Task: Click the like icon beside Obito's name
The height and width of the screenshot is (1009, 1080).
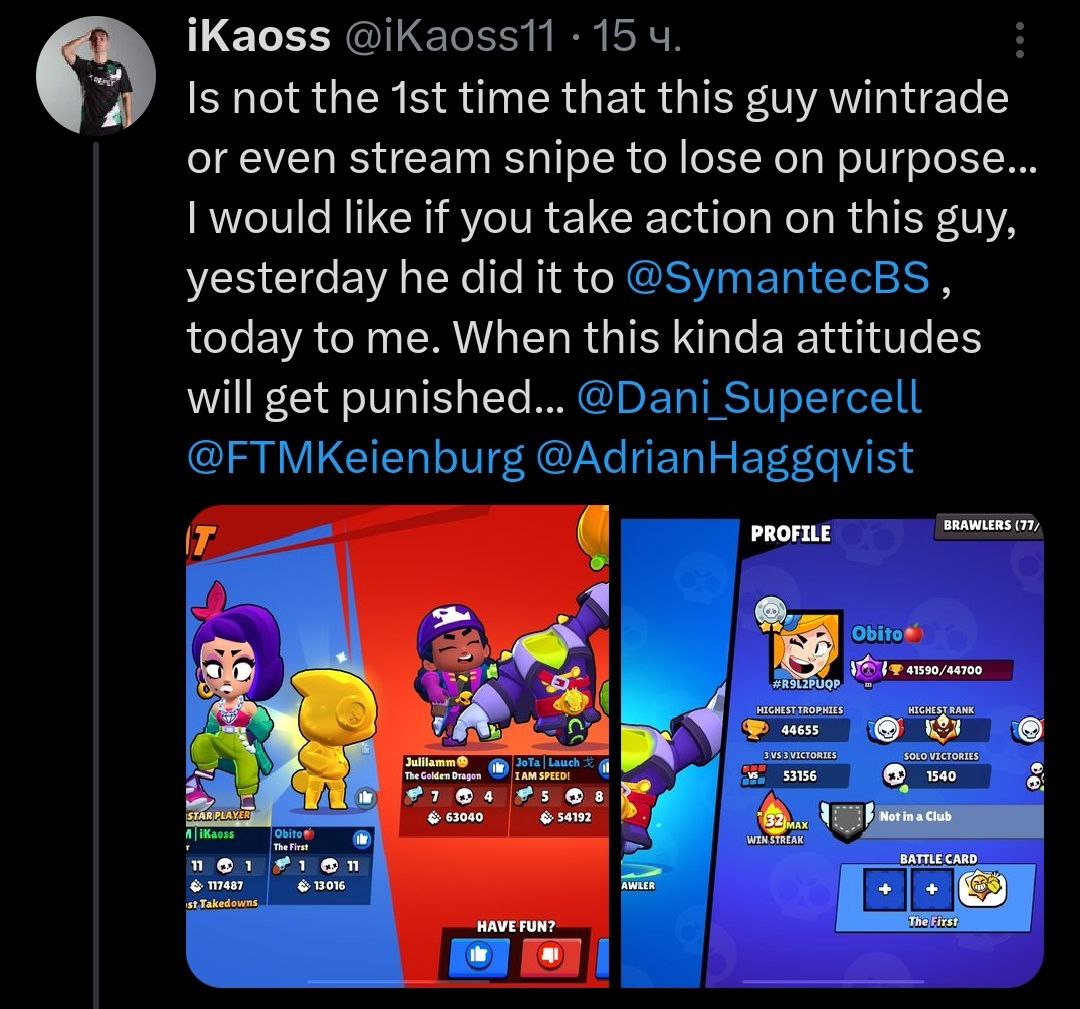Action: pos(362,839)
